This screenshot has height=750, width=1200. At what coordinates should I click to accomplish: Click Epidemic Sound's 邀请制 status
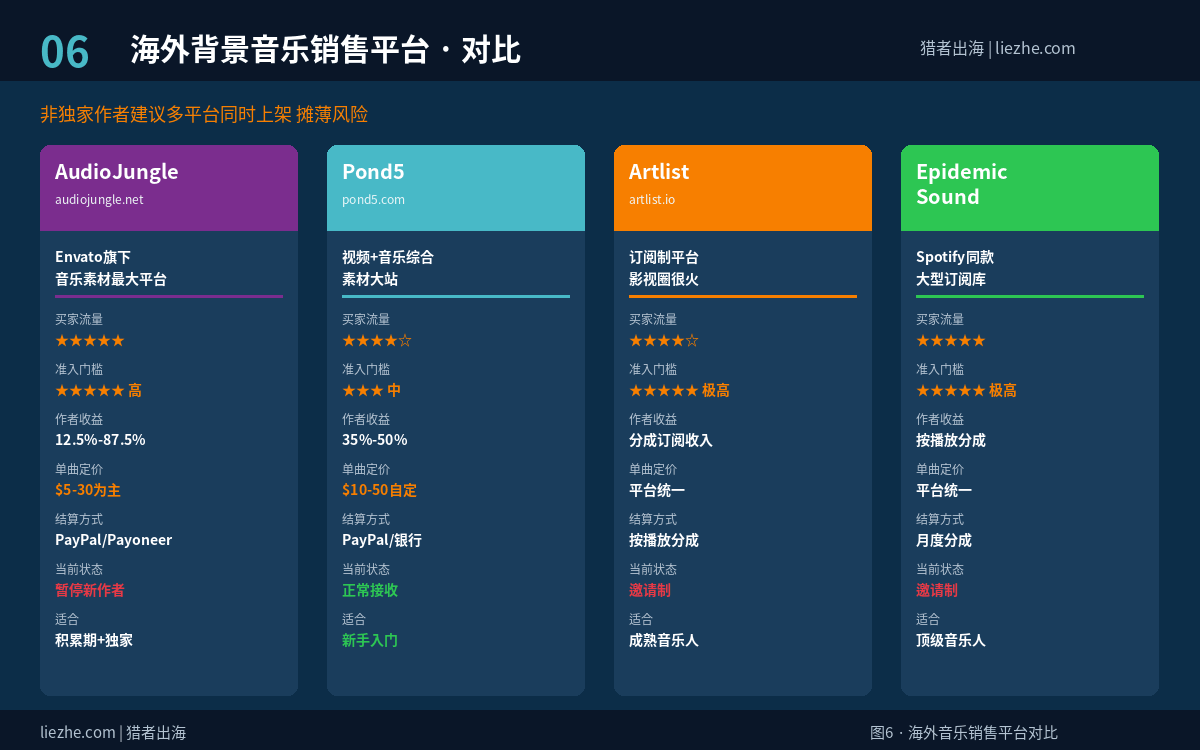pos(937,590)
